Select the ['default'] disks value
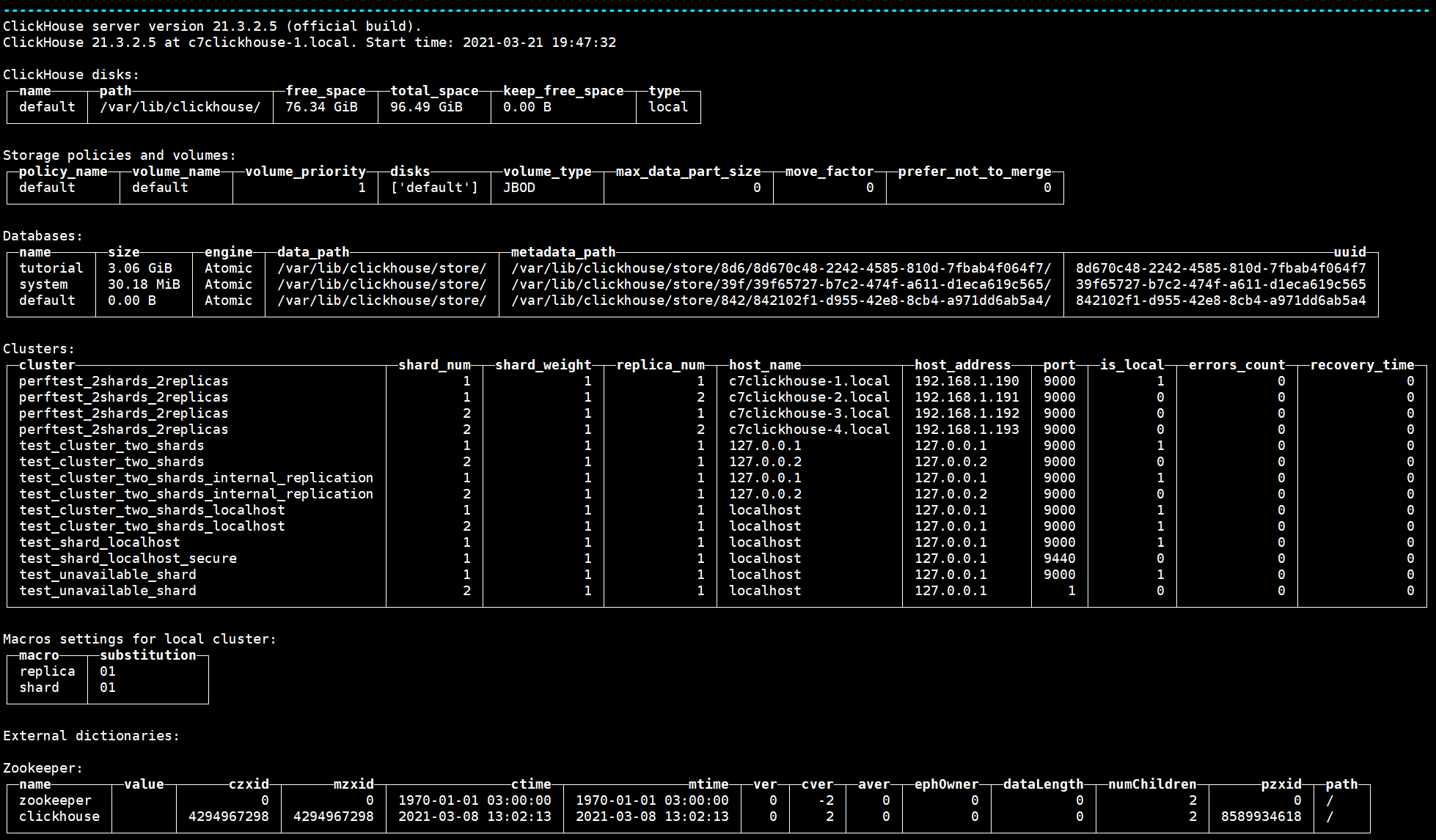This screenshot has width=1436, height=840. point(434,188)
